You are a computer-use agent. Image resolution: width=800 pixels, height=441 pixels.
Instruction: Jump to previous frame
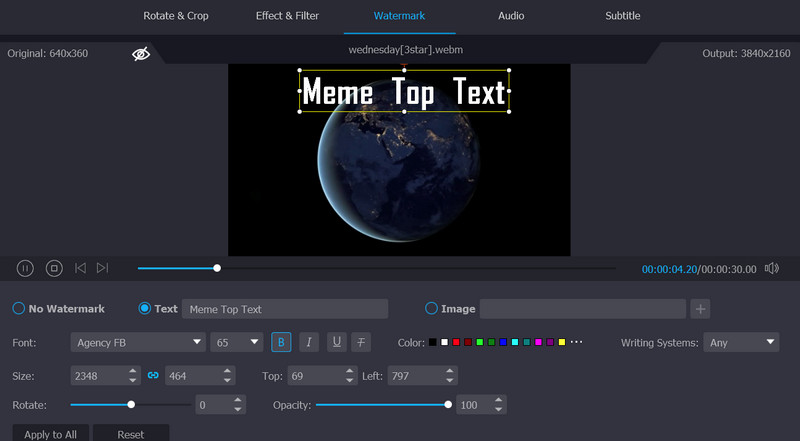pos(80,268)
